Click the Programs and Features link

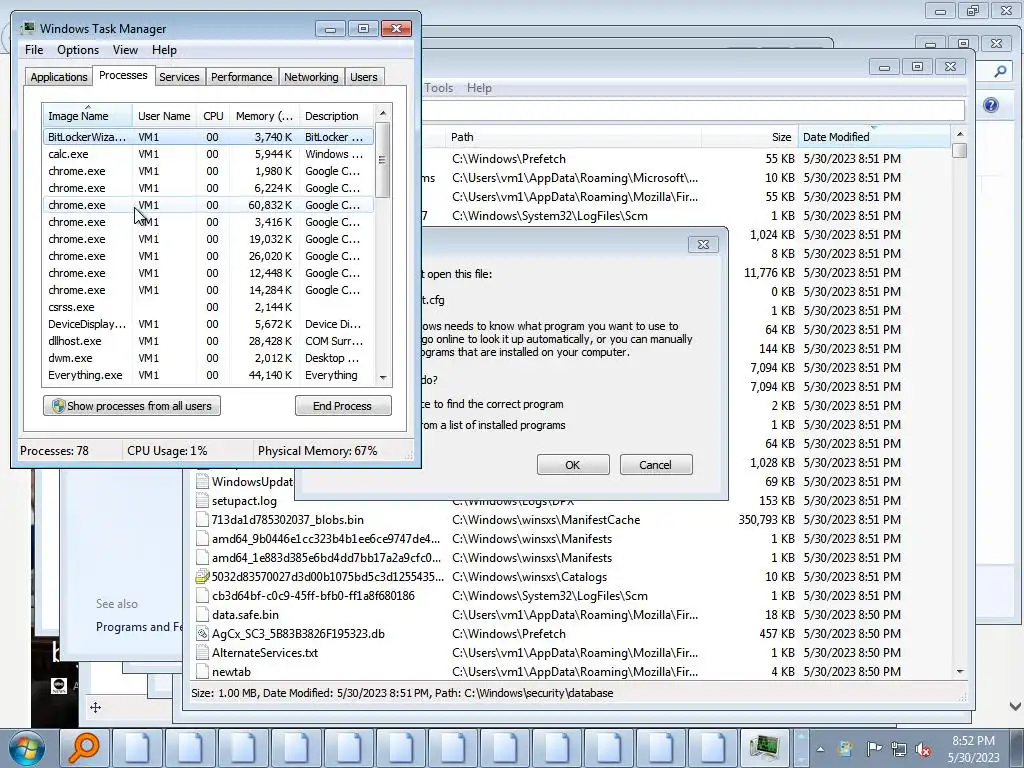coord(139,627)
